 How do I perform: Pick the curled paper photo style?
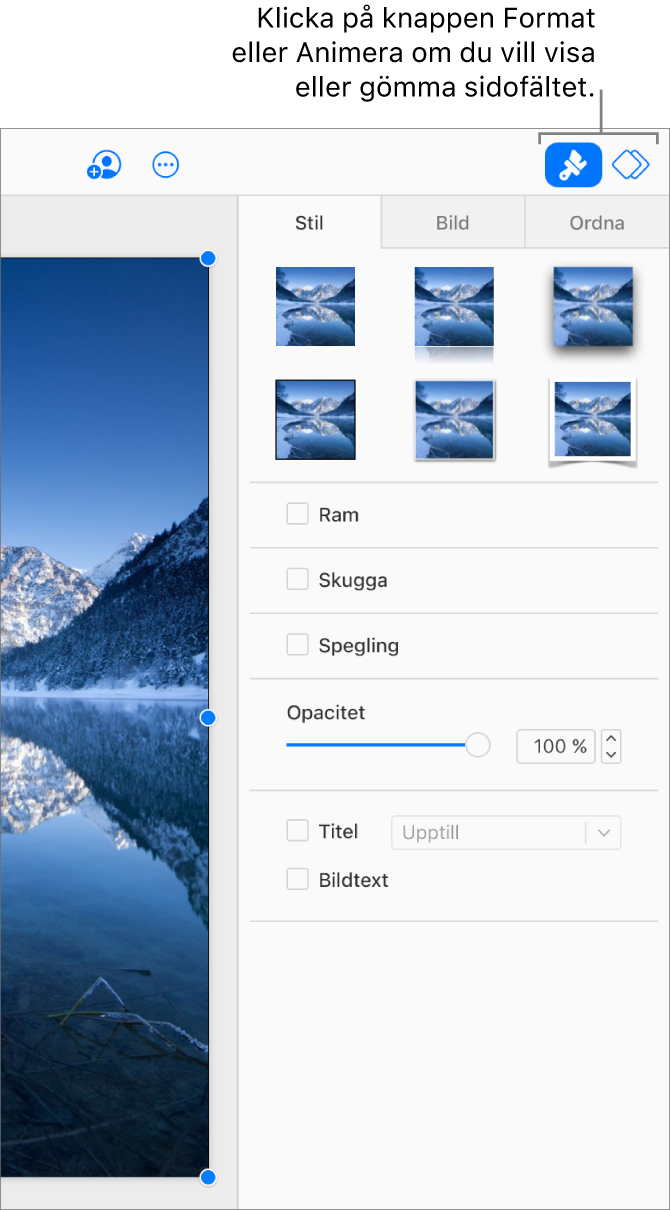(592, 420)
